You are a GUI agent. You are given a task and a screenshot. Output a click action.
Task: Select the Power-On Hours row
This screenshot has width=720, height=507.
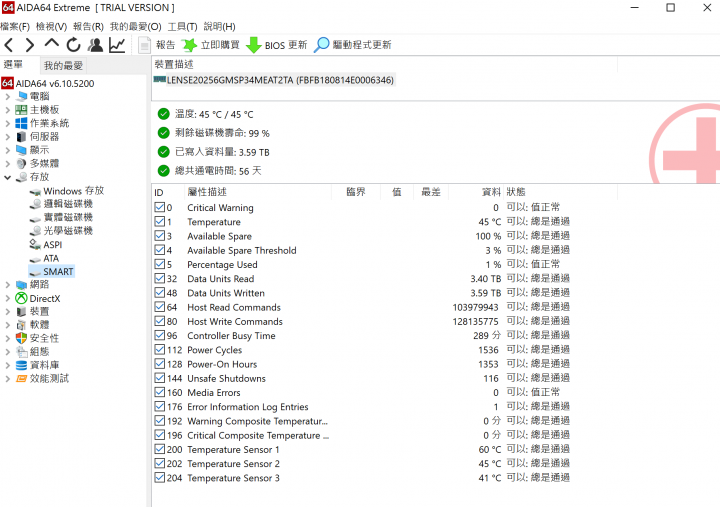(362, 364)
